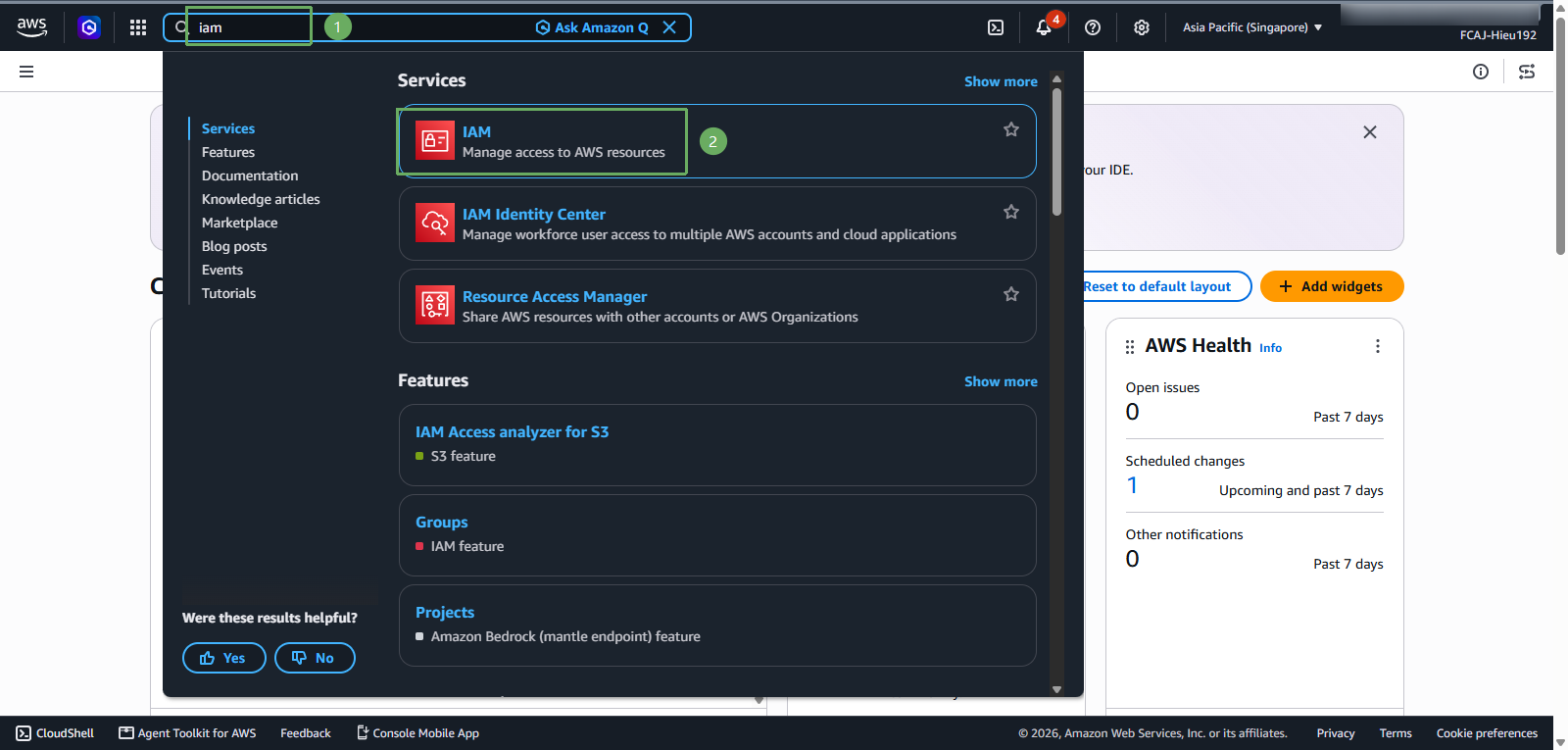Favorite IAM with the star toggle
1568x750 pixels.
[1011, 129]
